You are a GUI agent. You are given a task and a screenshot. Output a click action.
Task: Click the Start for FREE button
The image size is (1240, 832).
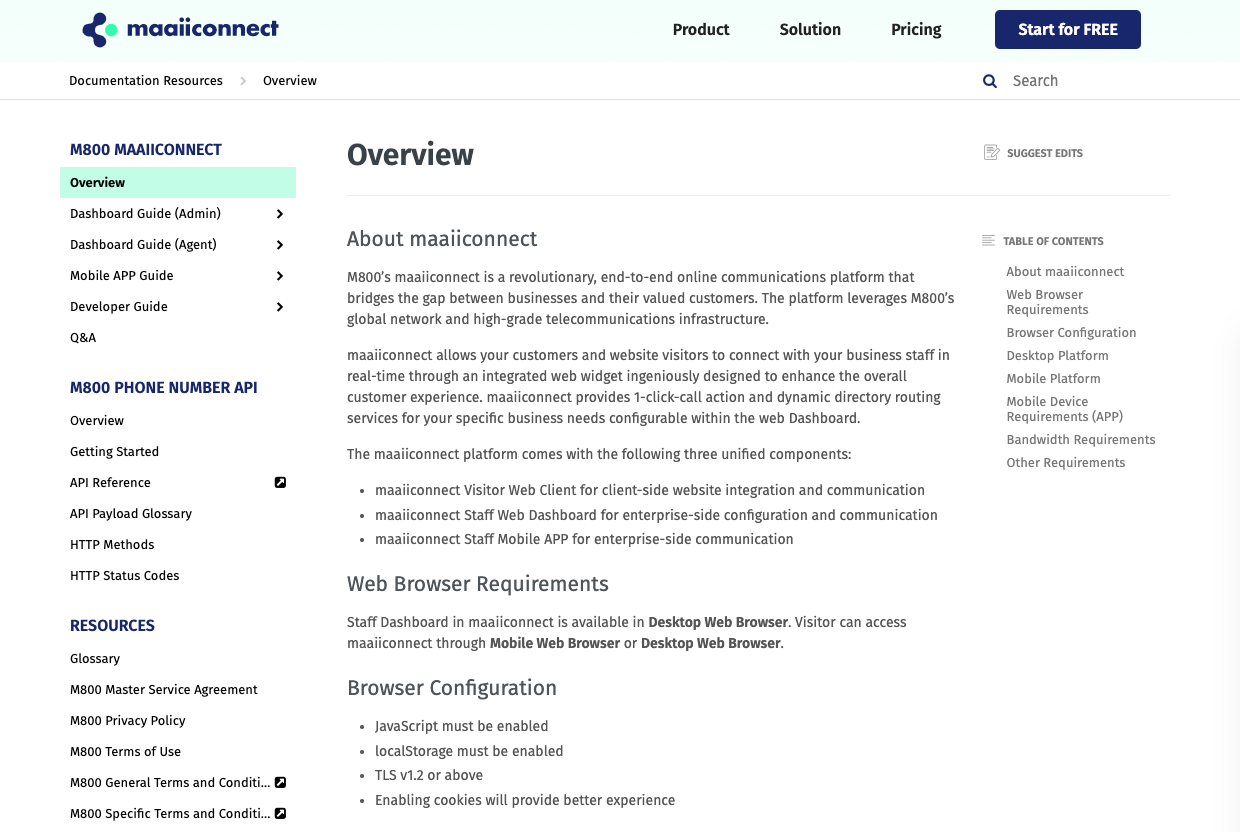coord(1068,30)
